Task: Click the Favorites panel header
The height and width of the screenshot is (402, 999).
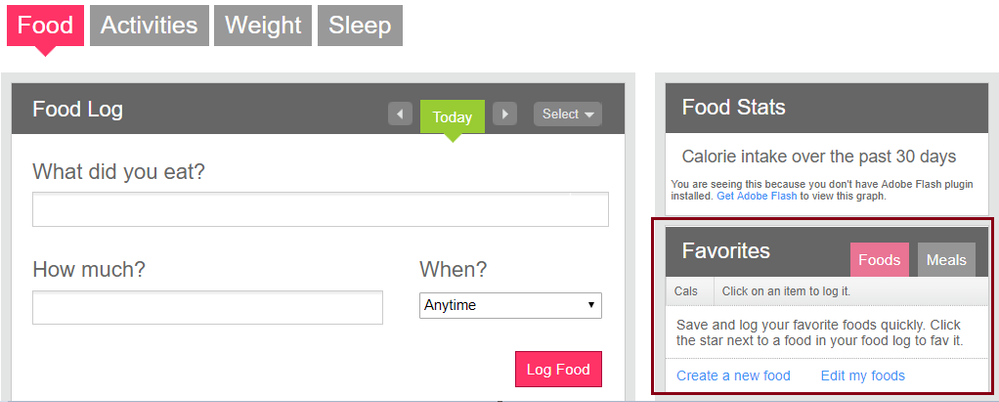Action: pos(726,251)
